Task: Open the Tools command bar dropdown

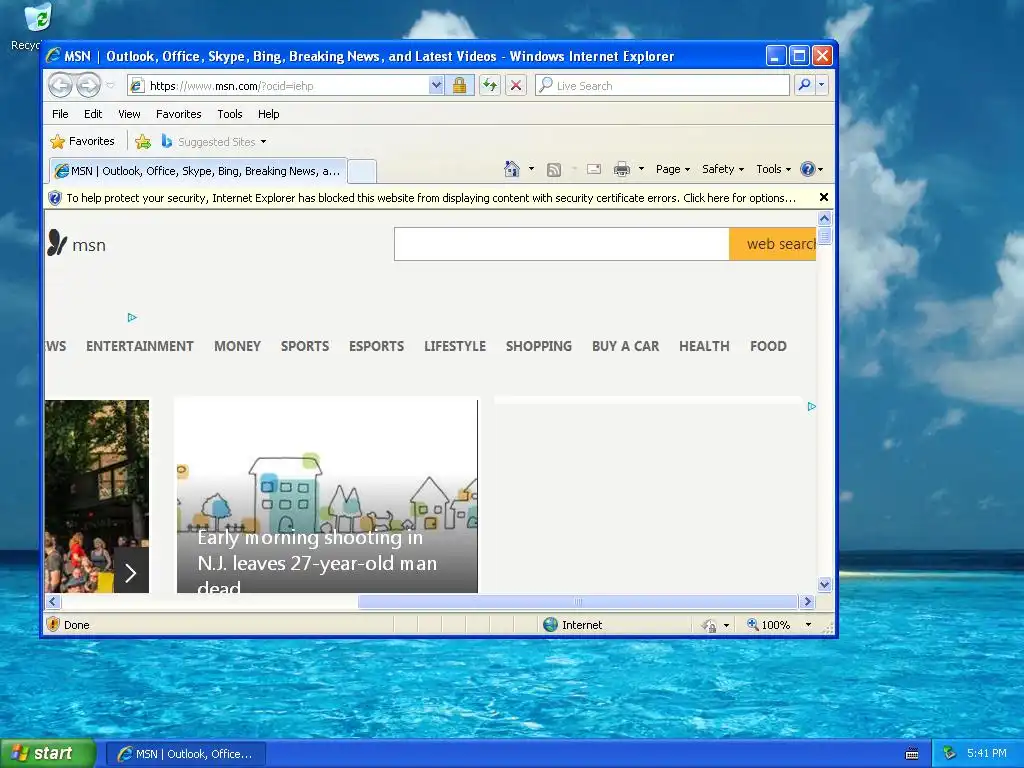Action: [773, 169]
